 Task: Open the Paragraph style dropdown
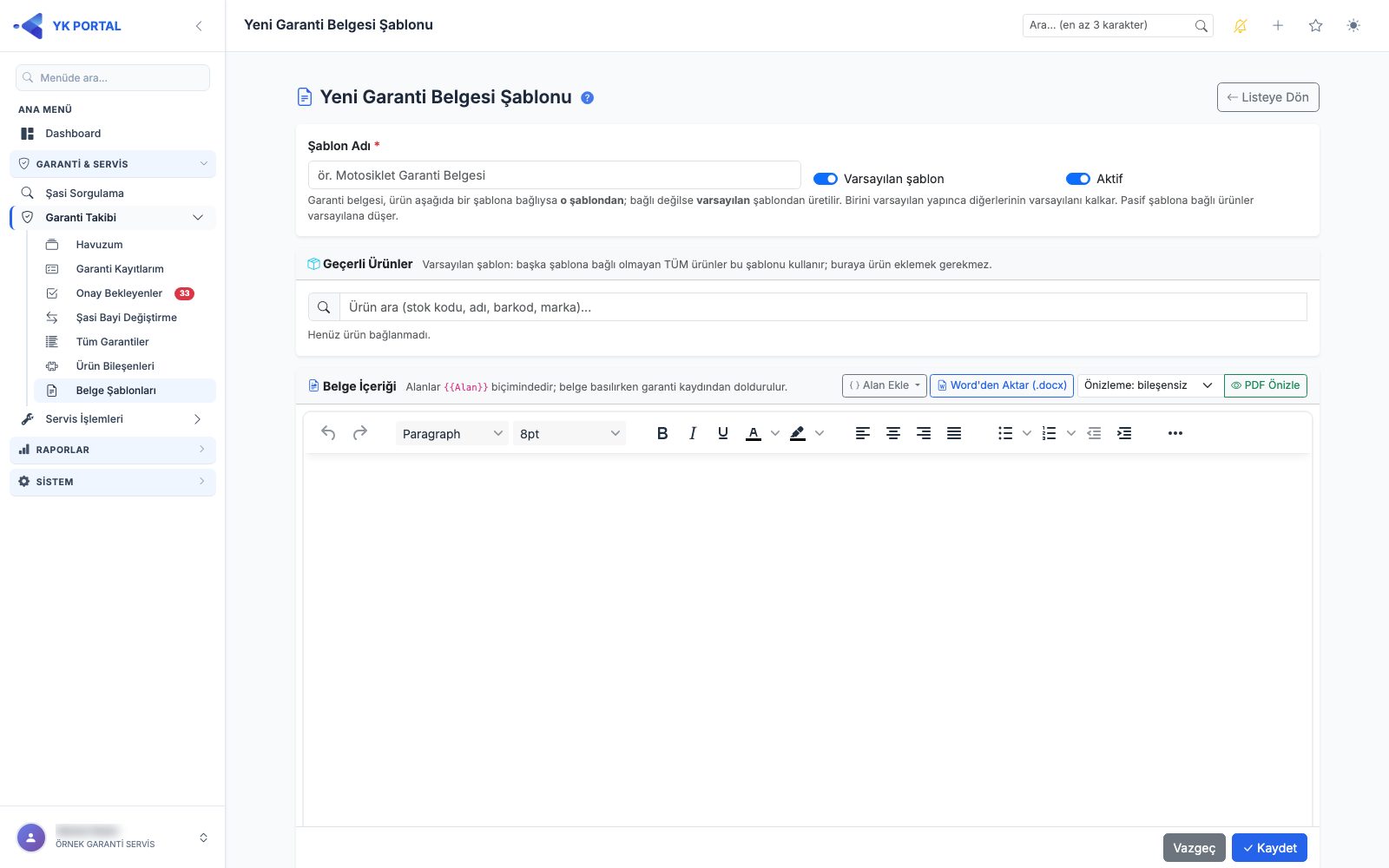(452, 433)
